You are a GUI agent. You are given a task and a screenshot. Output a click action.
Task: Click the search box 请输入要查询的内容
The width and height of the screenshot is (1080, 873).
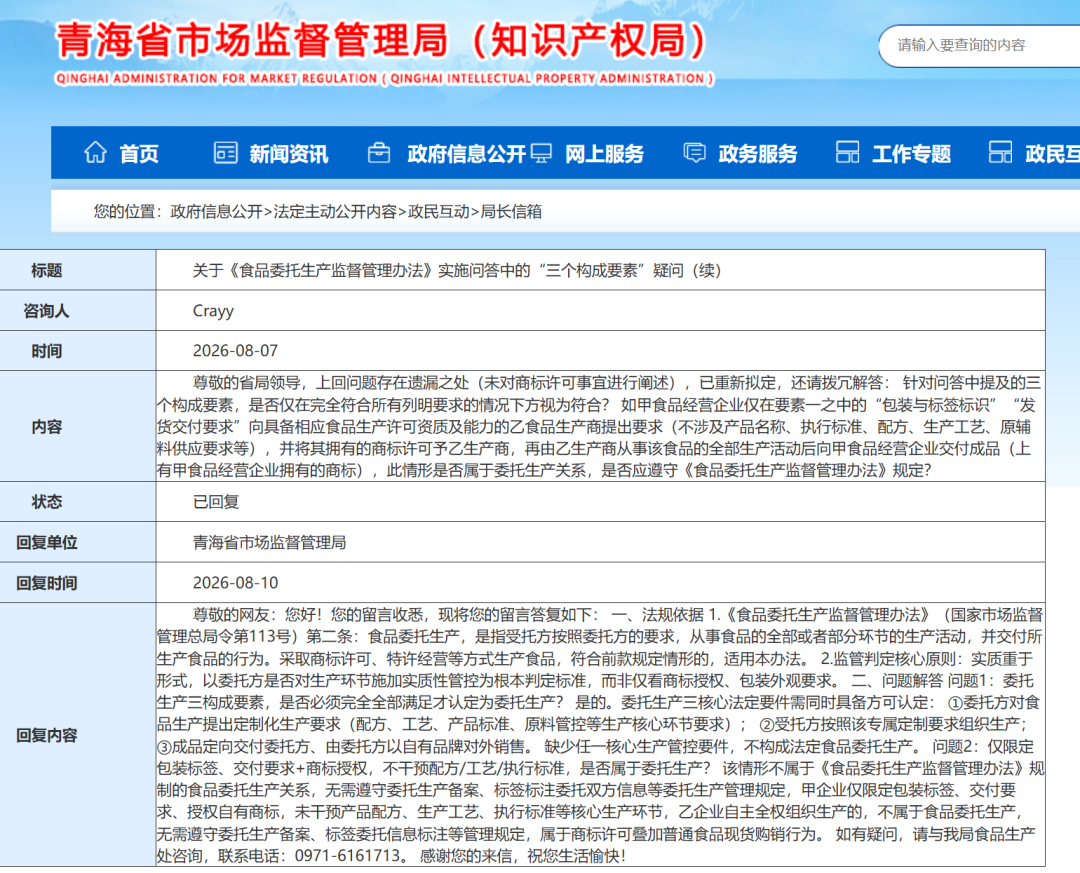pos(979,46)
